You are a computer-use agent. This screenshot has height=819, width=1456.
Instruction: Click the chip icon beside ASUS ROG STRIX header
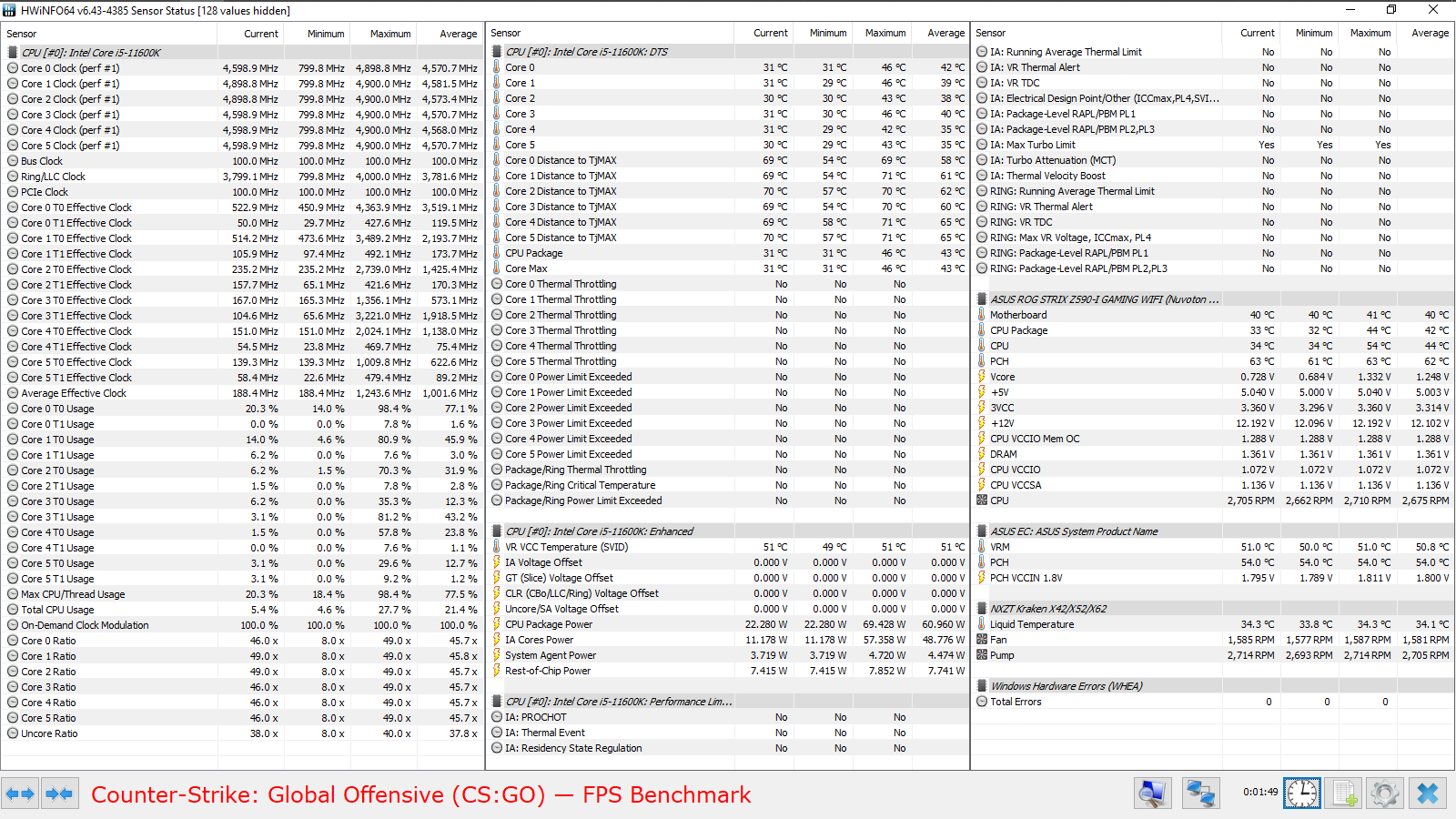point(982,299)
